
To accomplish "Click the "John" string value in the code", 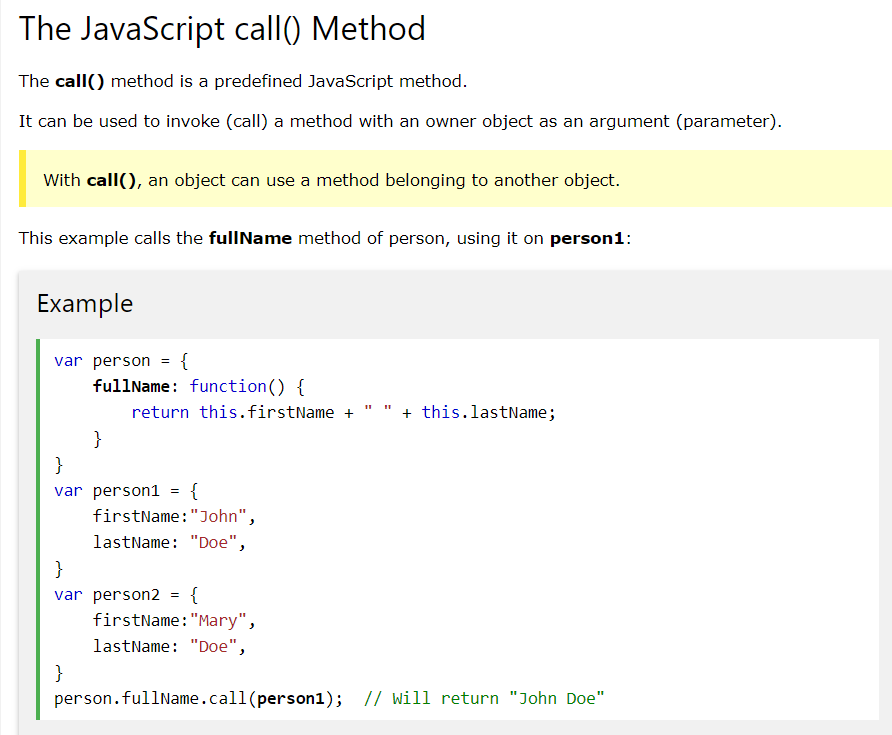I will tap(218, 517).
